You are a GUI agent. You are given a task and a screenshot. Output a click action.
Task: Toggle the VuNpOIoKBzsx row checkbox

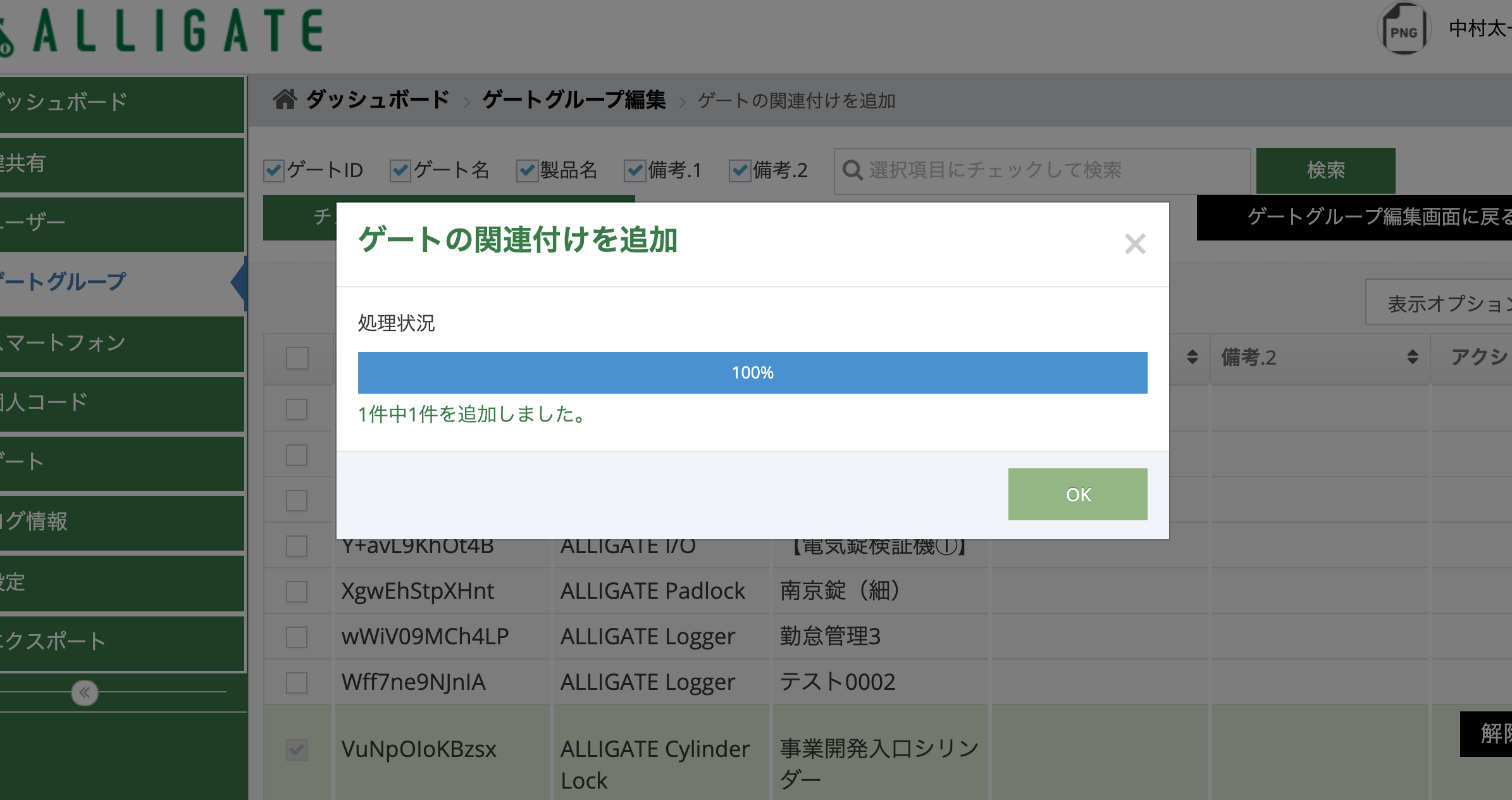pos(297,750)
